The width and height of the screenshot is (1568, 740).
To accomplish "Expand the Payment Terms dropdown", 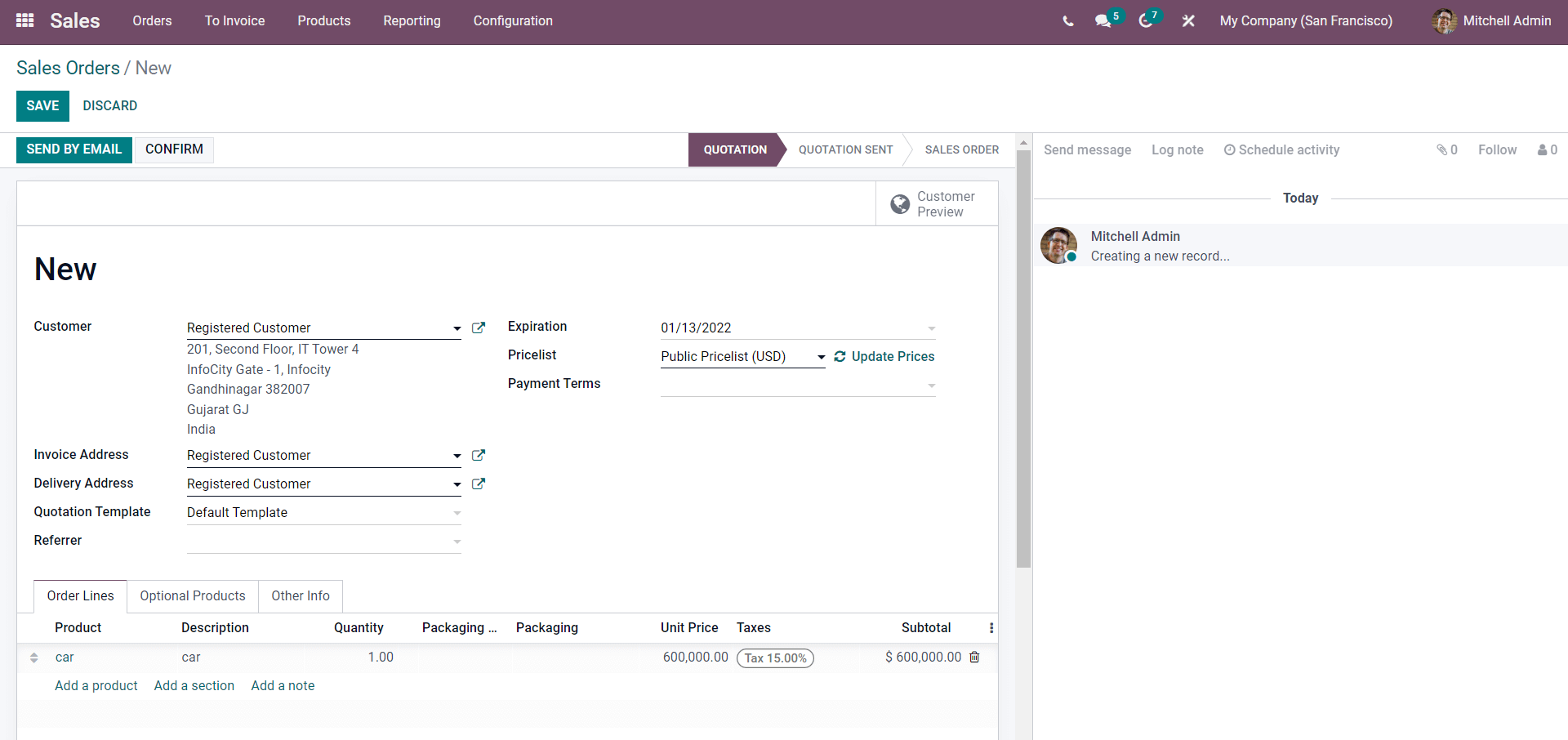I will [x=932, y=386].
